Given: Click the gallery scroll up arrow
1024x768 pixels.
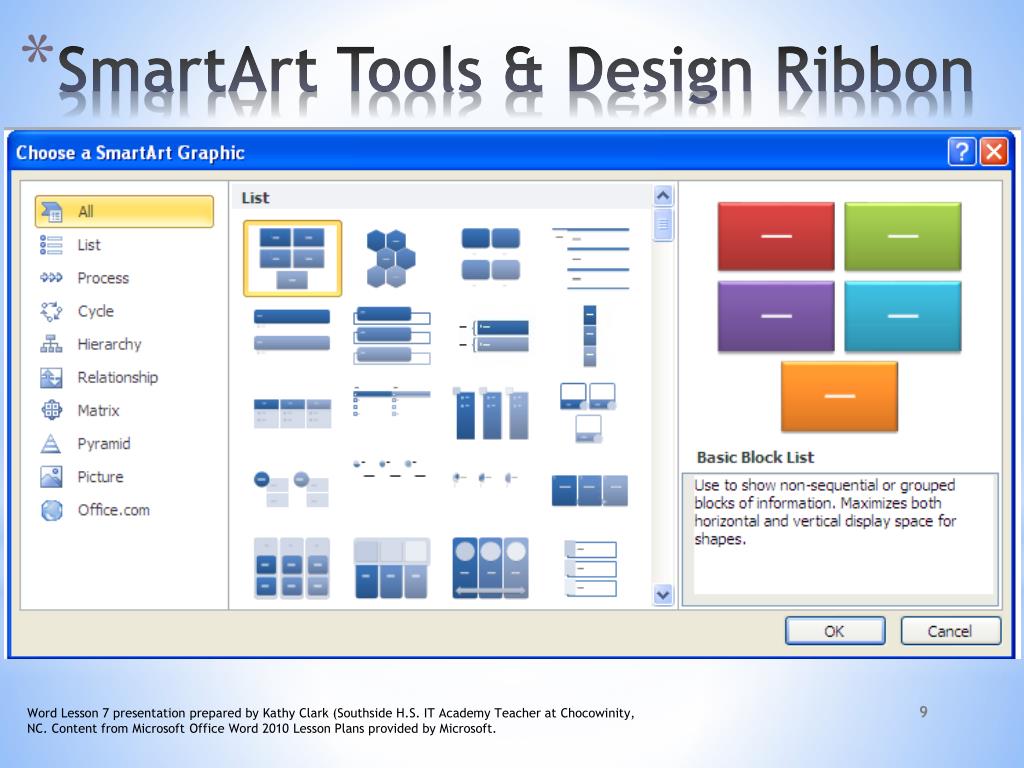Looking at the screenshot, I should click(663, 195).
